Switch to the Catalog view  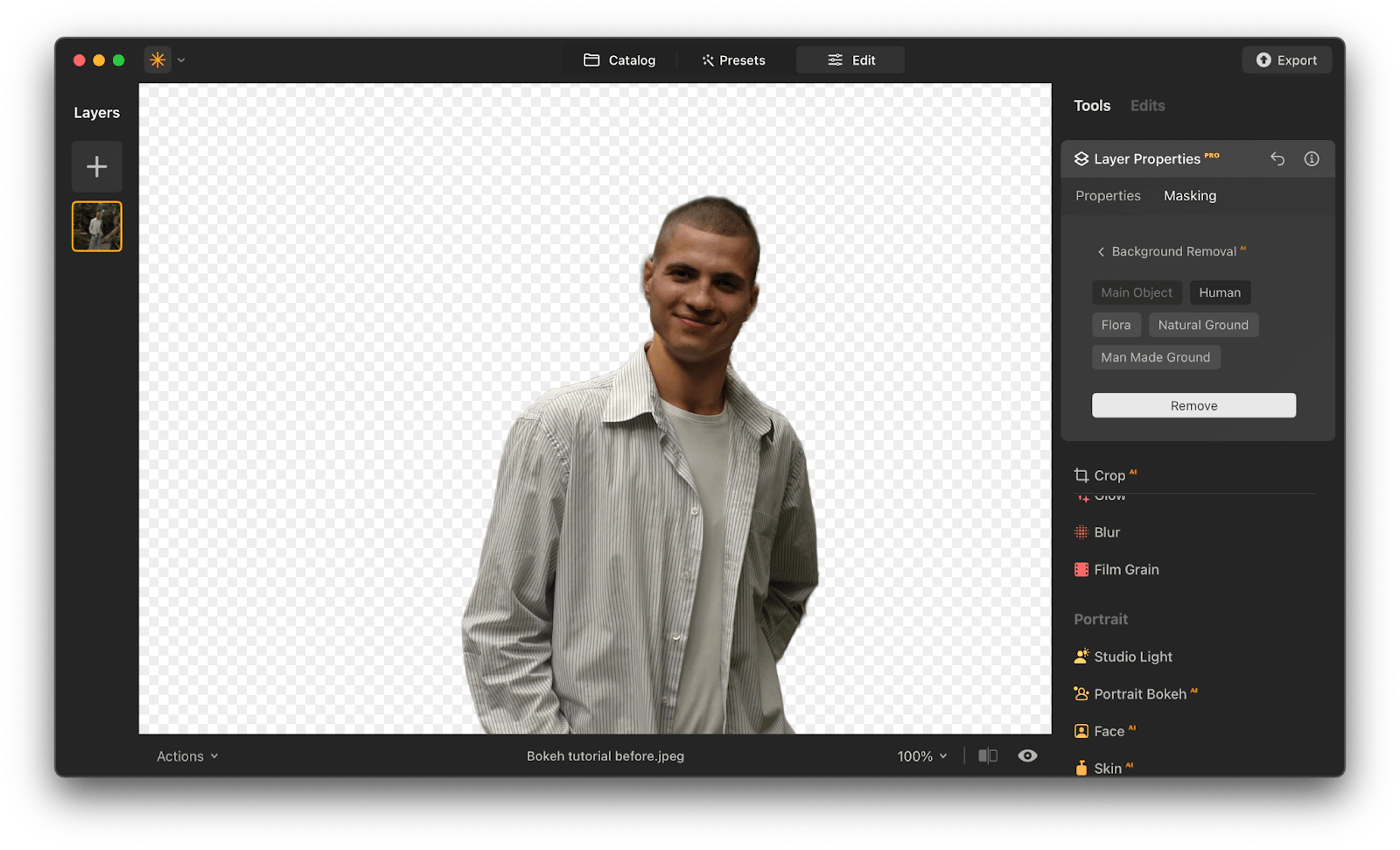point(619,60)
